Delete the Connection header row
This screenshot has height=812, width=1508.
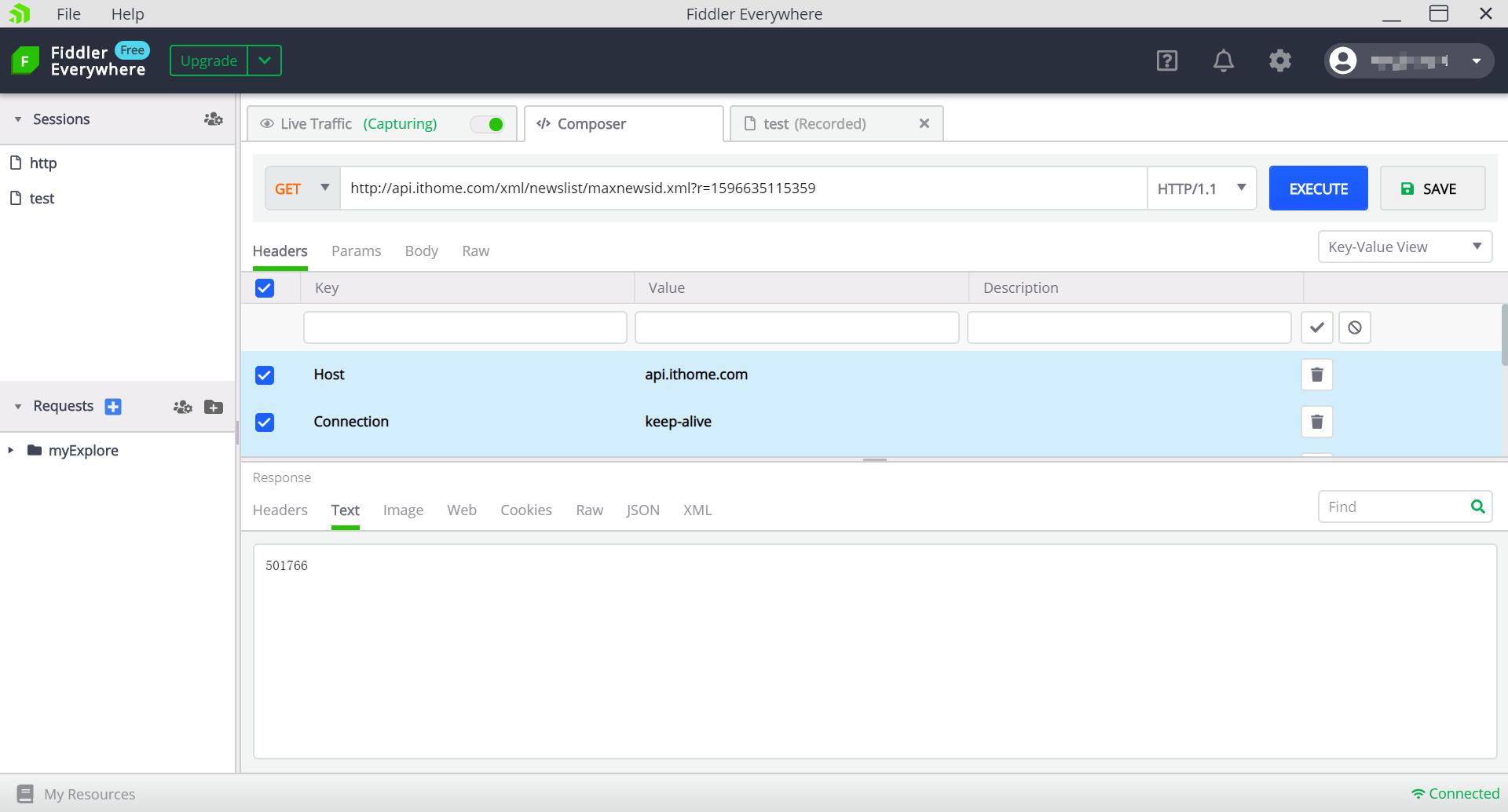[1316, 422]
